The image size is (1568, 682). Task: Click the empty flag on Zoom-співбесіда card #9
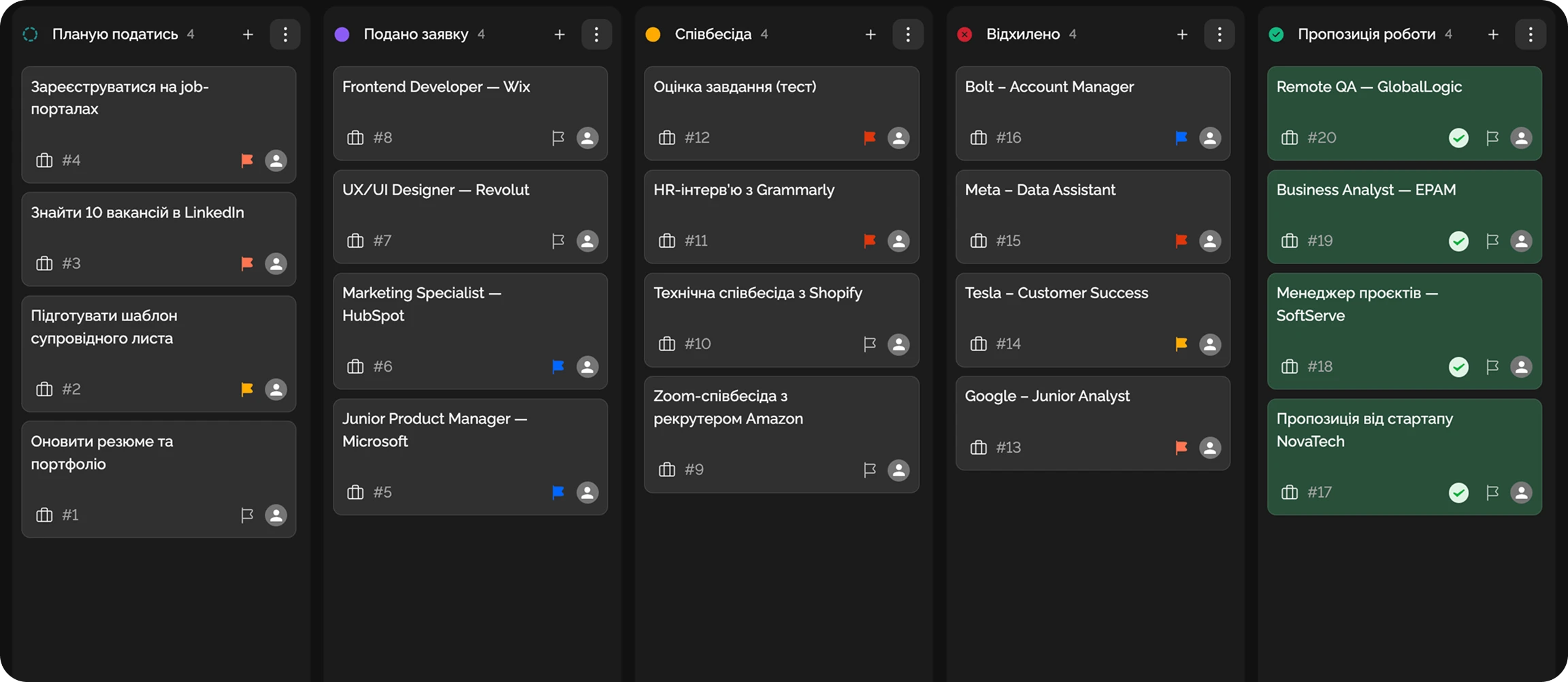pyautogui.click(x=870, y=470)
